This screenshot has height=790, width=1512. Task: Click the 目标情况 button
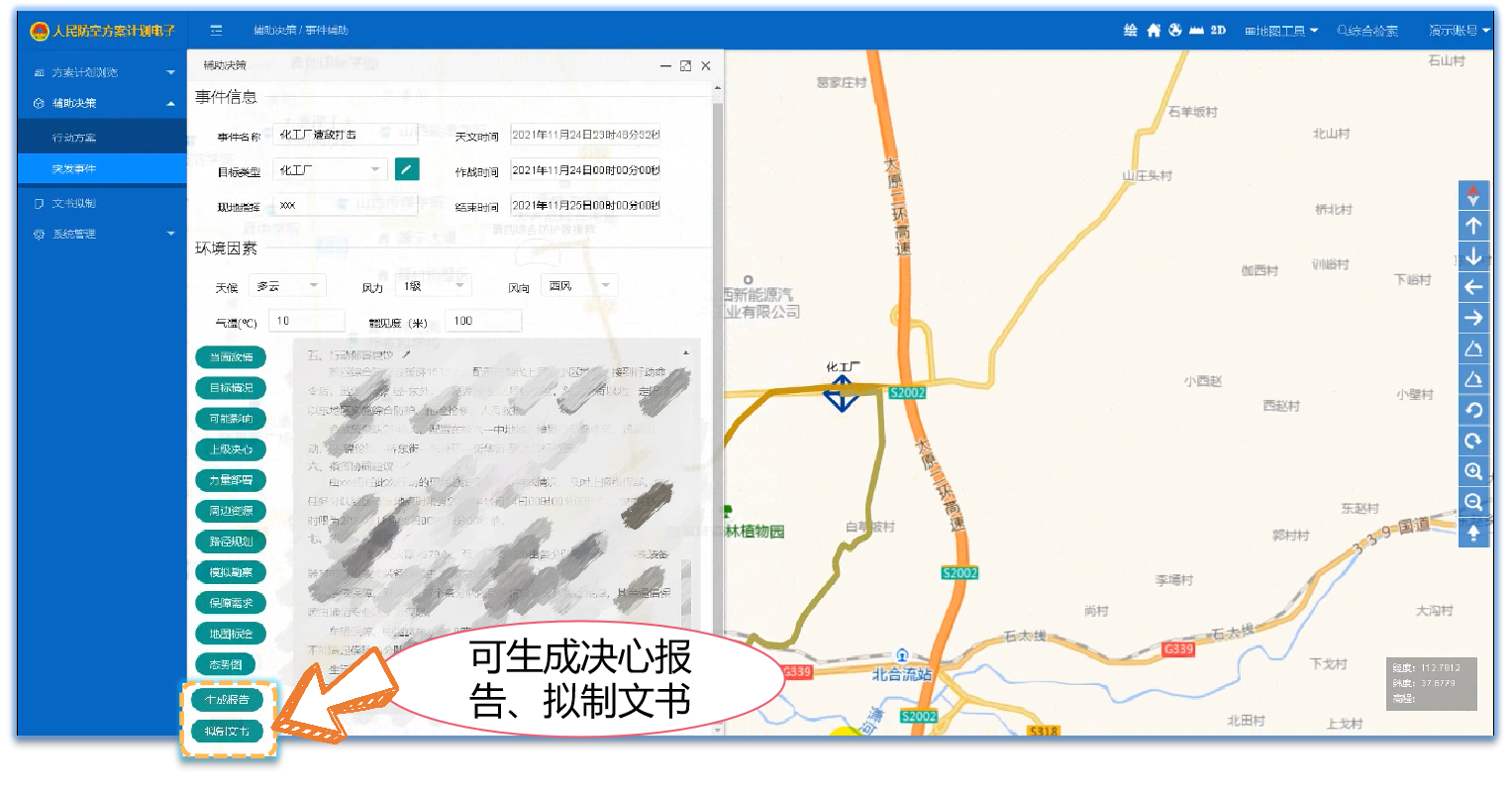232,387
